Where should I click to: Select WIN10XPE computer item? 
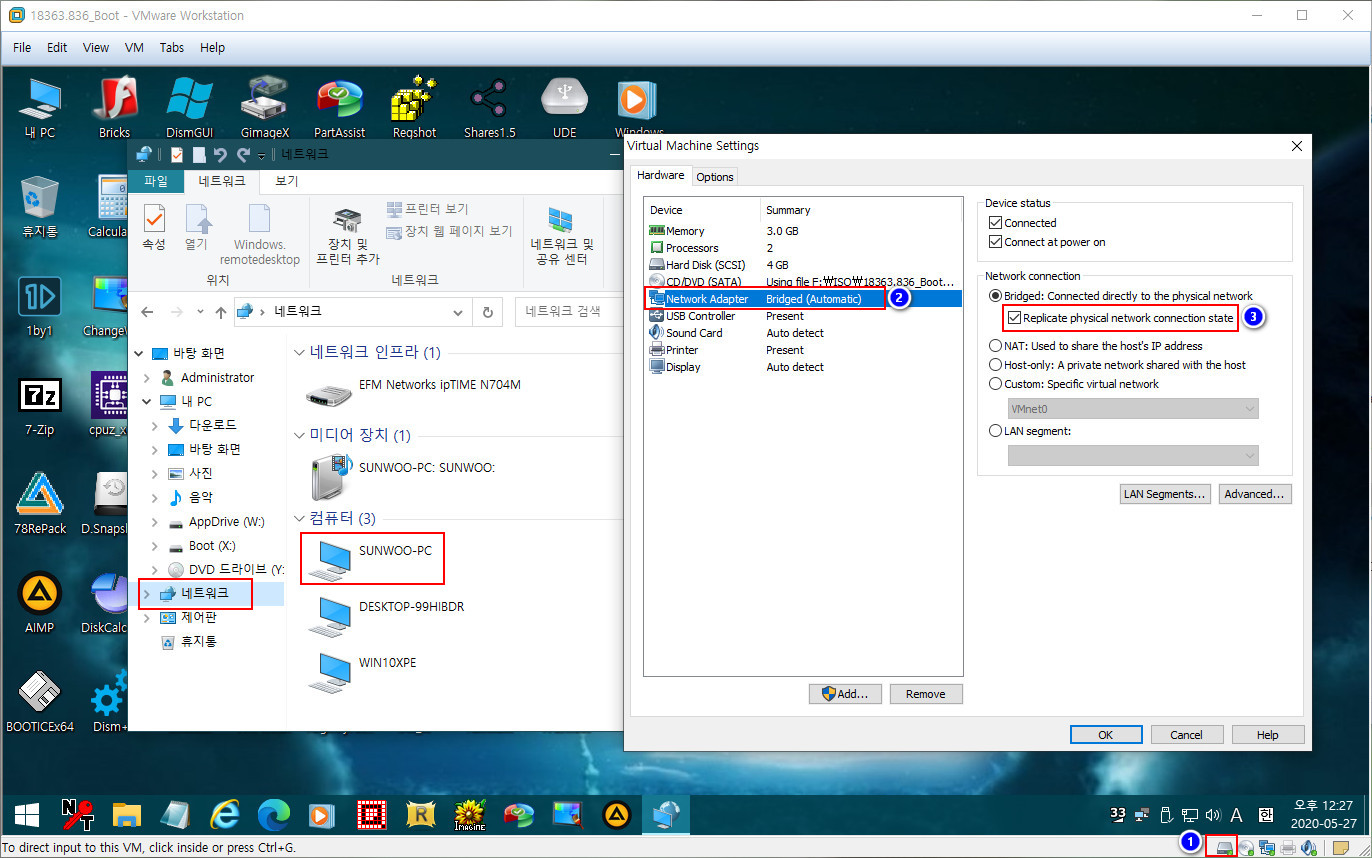coord(365,671)
